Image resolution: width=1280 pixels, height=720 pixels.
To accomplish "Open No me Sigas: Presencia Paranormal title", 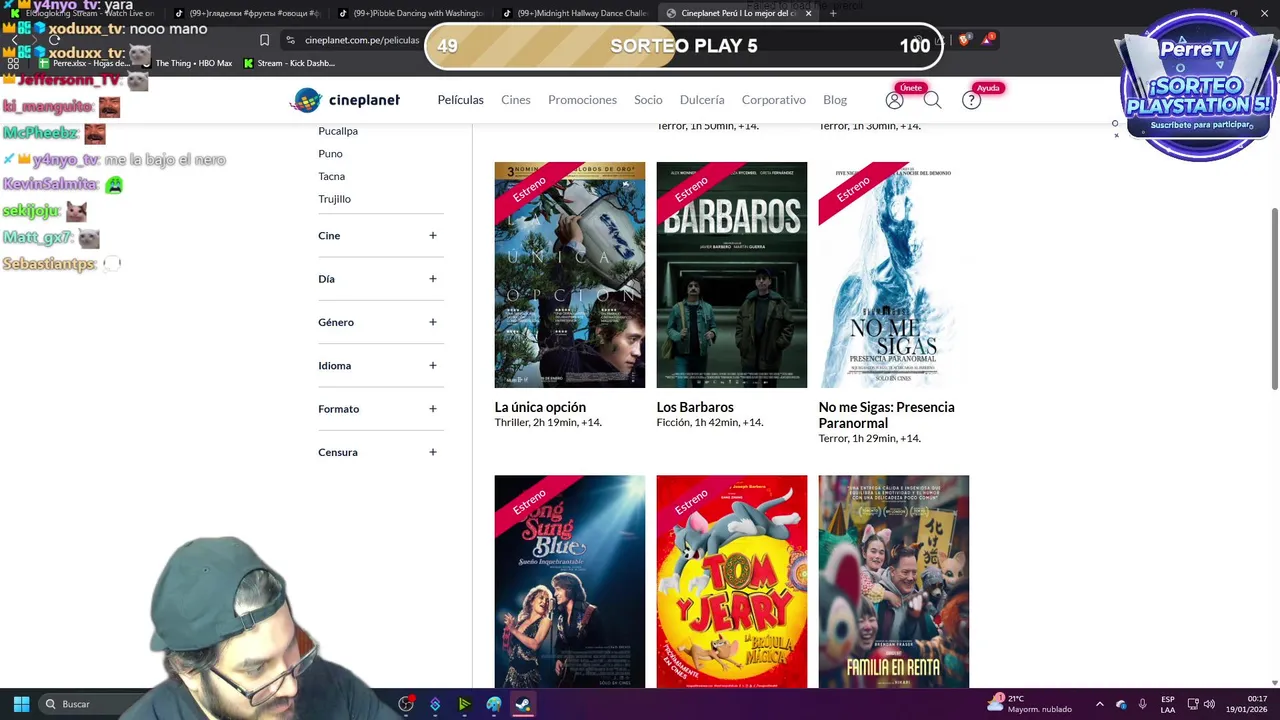I will 886,415.
